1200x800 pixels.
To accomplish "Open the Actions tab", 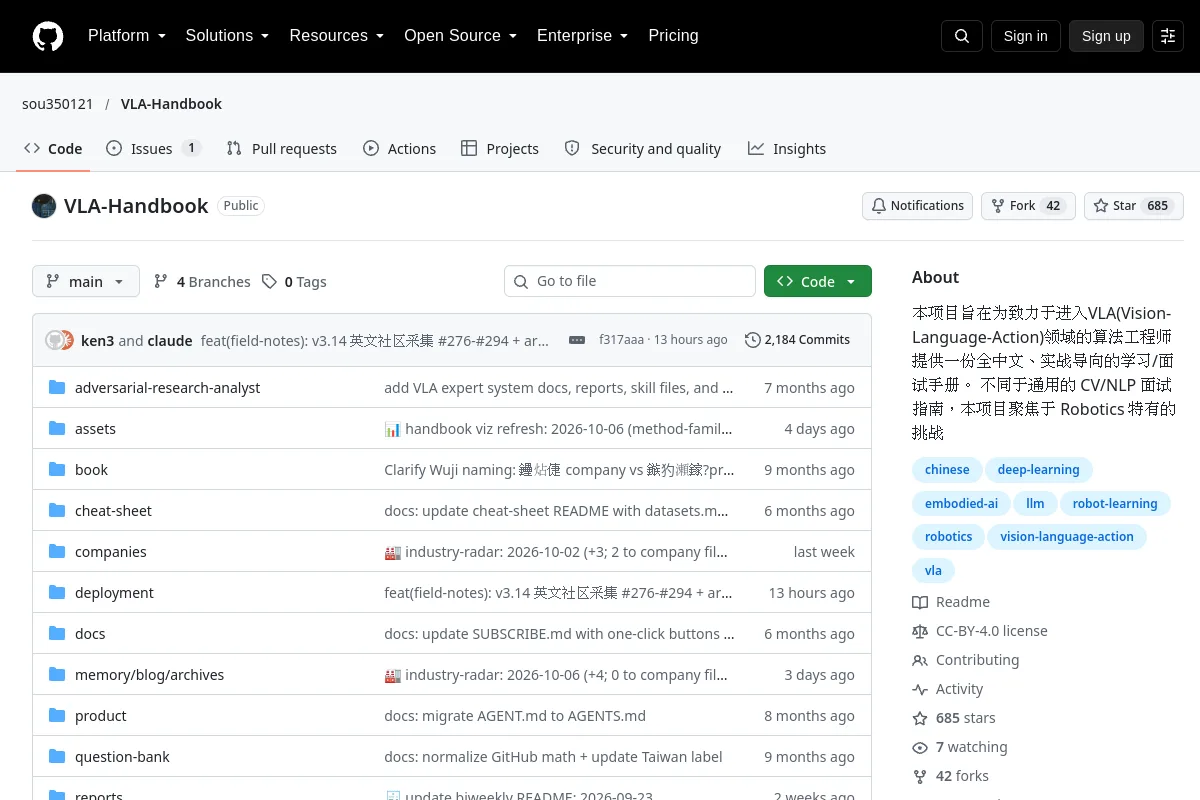I will pyautogui.click(x=399, y=149).
